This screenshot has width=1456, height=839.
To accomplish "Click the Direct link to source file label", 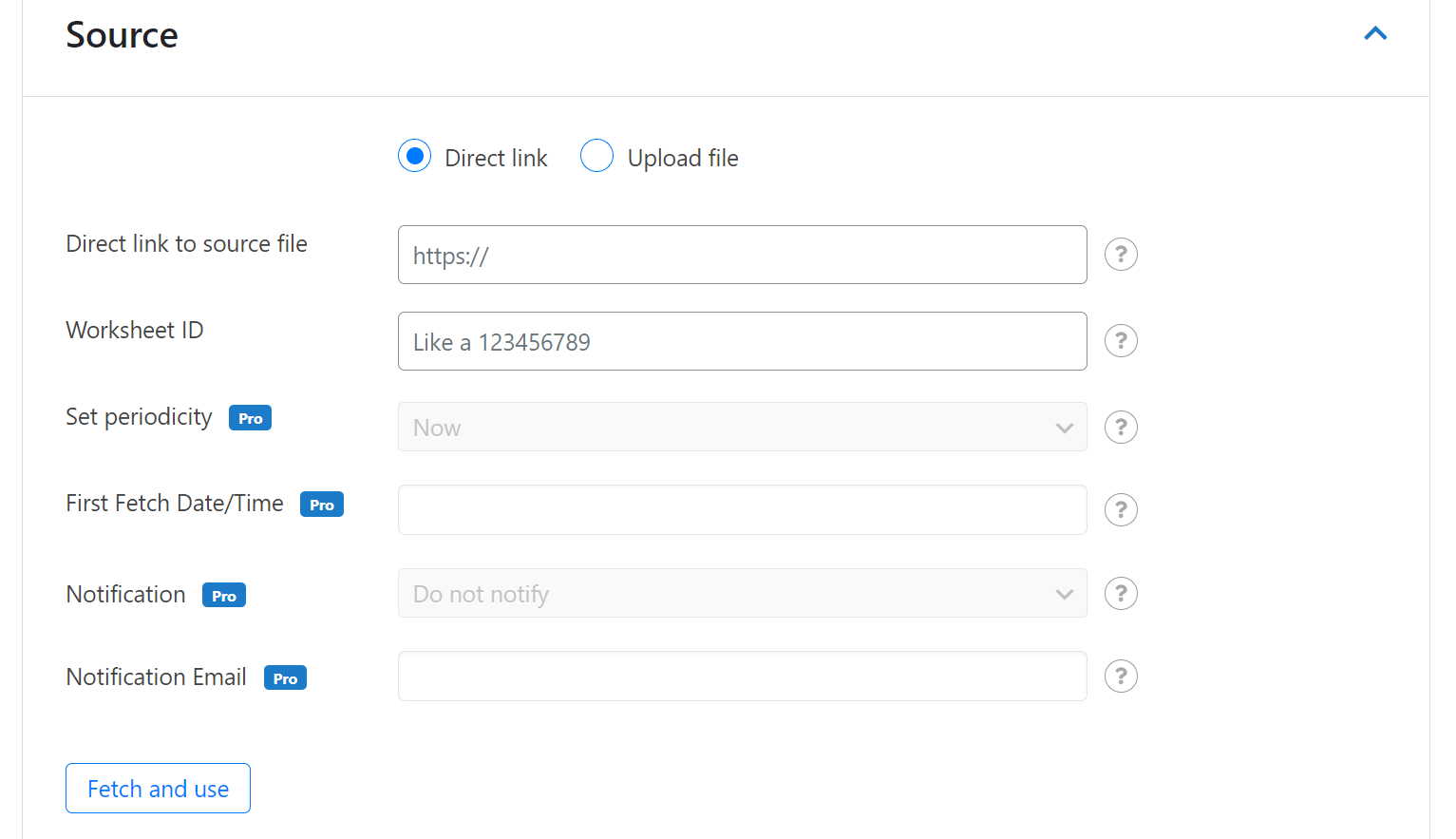I will click(186, 244).
